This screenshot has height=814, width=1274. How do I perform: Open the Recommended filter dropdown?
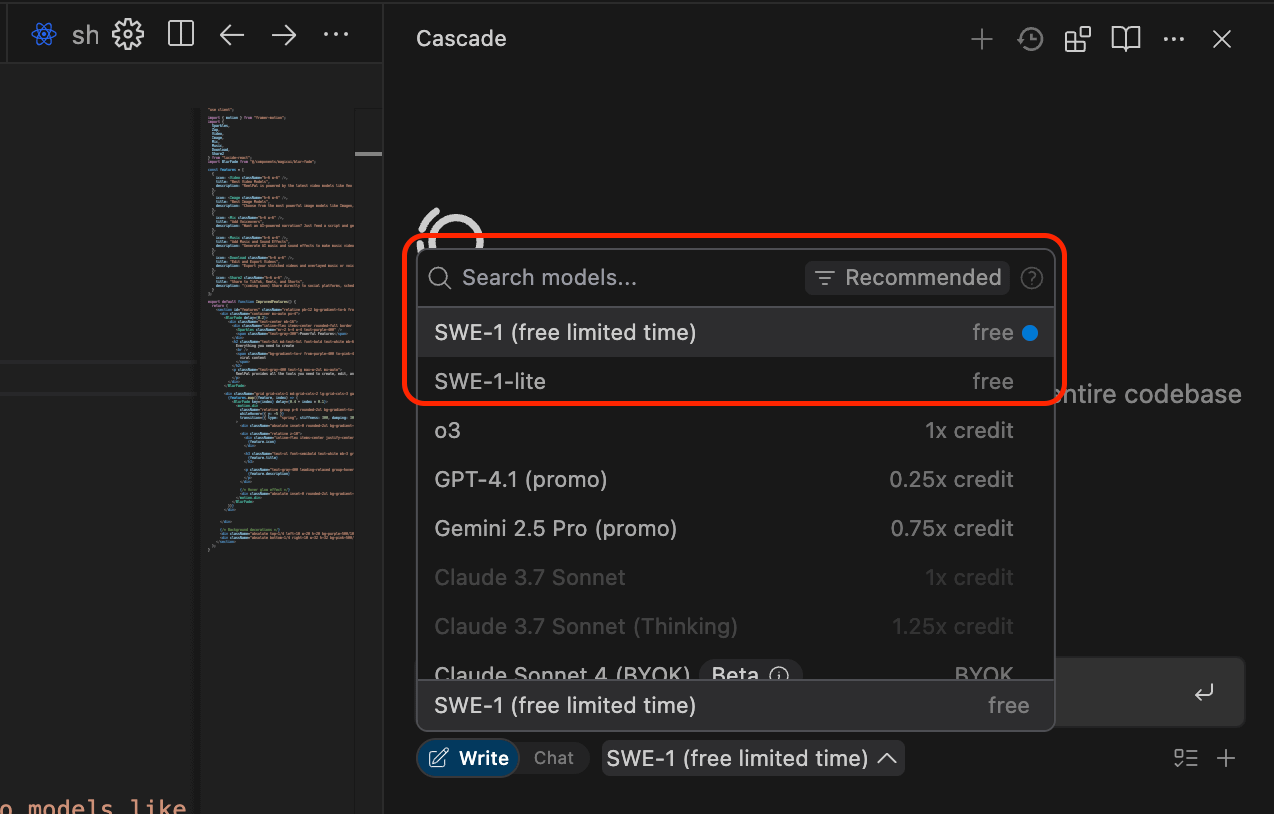coord(907,278)
